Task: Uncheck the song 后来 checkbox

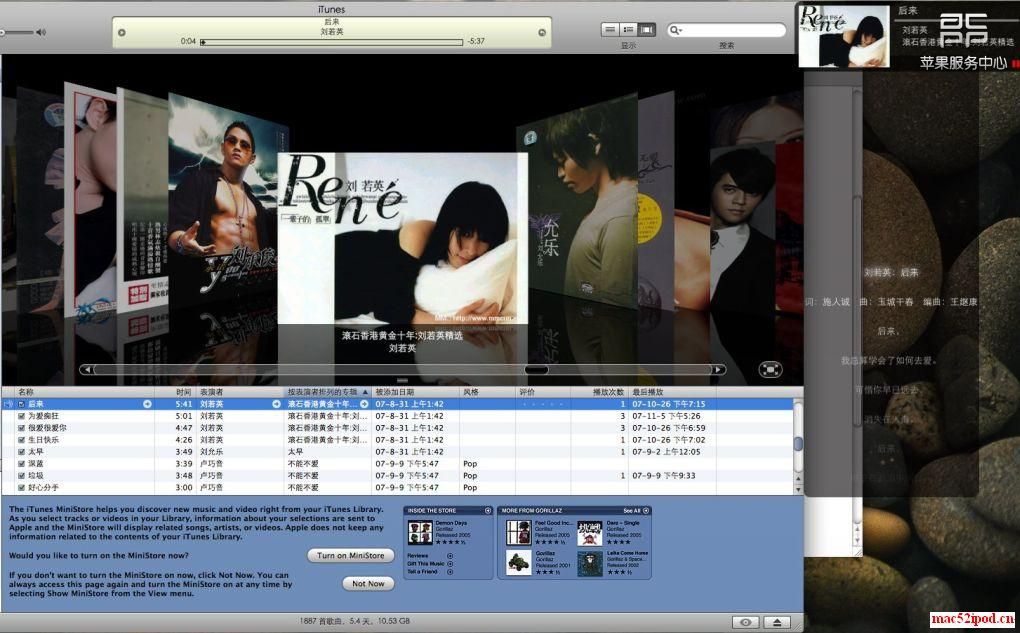Action: click(x=21, y=404)
